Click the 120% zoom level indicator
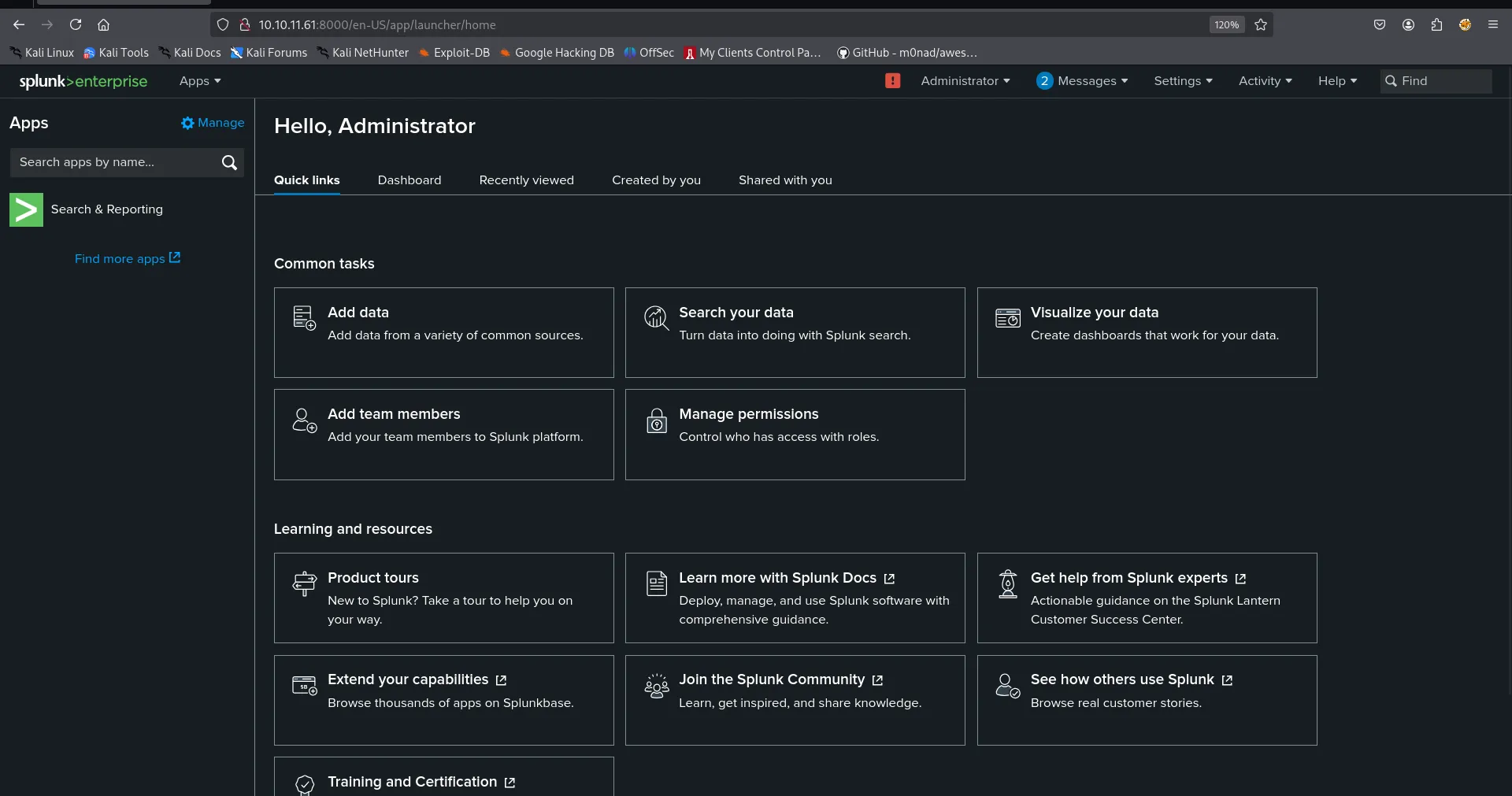Screen dimensions: 1512x796 1226,24
